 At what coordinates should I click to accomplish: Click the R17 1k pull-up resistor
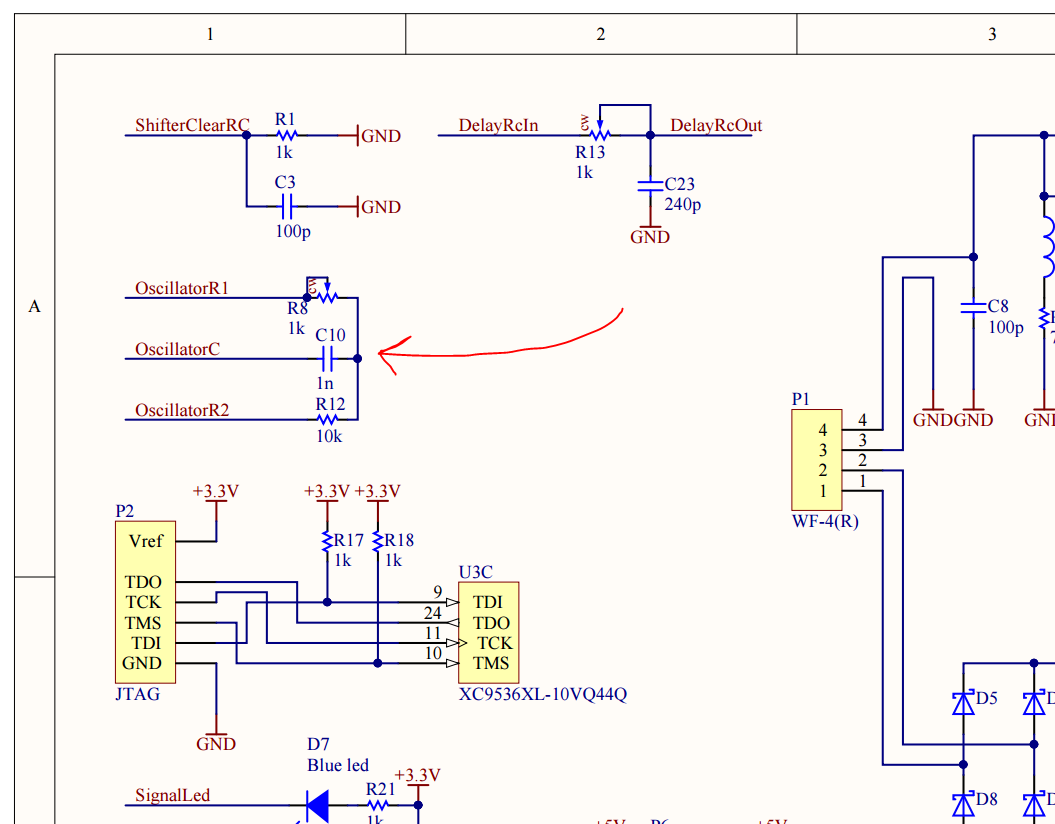[326, 541]
